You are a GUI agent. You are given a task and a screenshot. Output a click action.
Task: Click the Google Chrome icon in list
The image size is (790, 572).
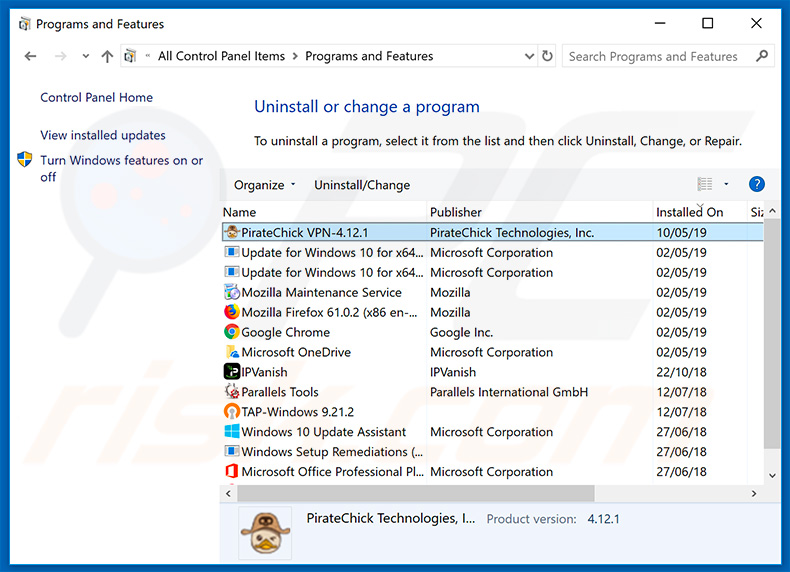[x=232, y=332]
